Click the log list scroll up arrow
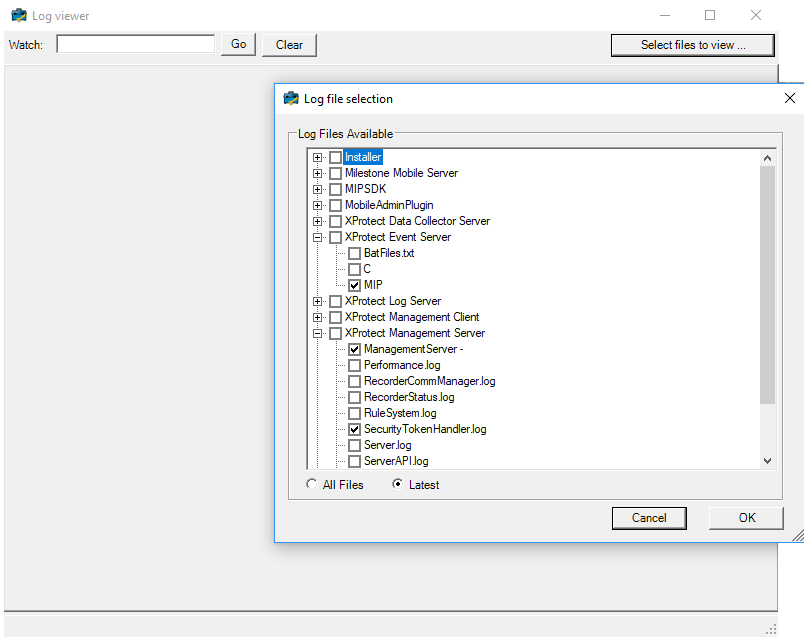Screen dimensions: 804x637 (767, 158)
